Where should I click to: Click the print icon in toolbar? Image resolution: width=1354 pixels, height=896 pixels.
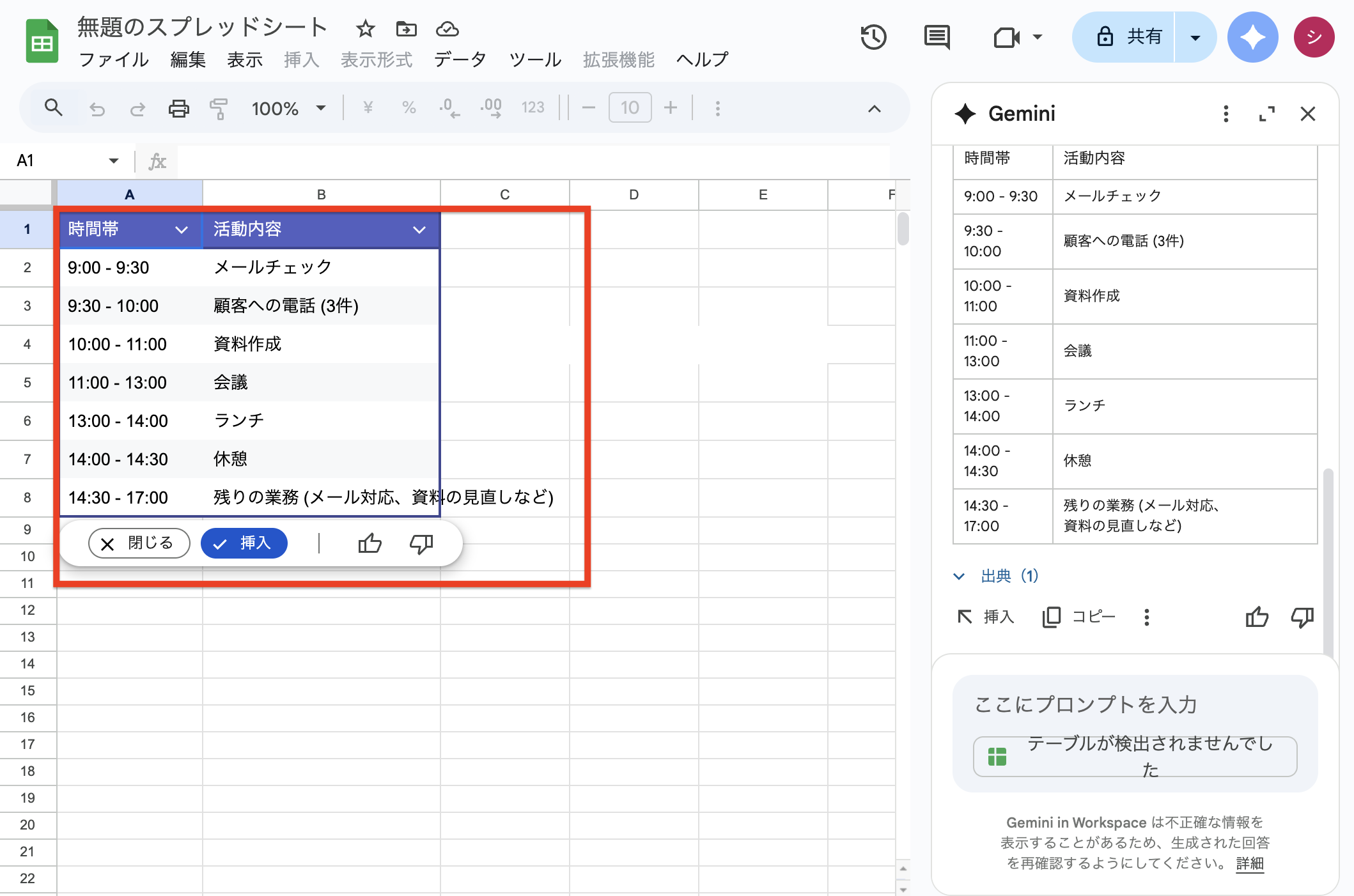click(178, 108)
